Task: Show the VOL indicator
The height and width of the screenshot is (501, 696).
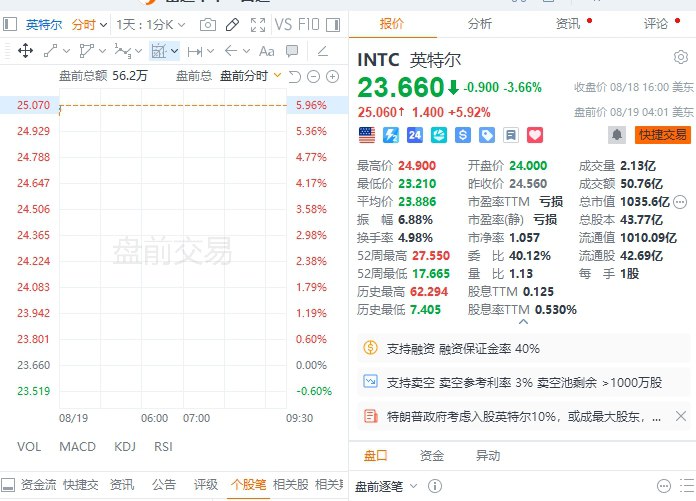Action: pyautogui.click(x=29, y=446)
